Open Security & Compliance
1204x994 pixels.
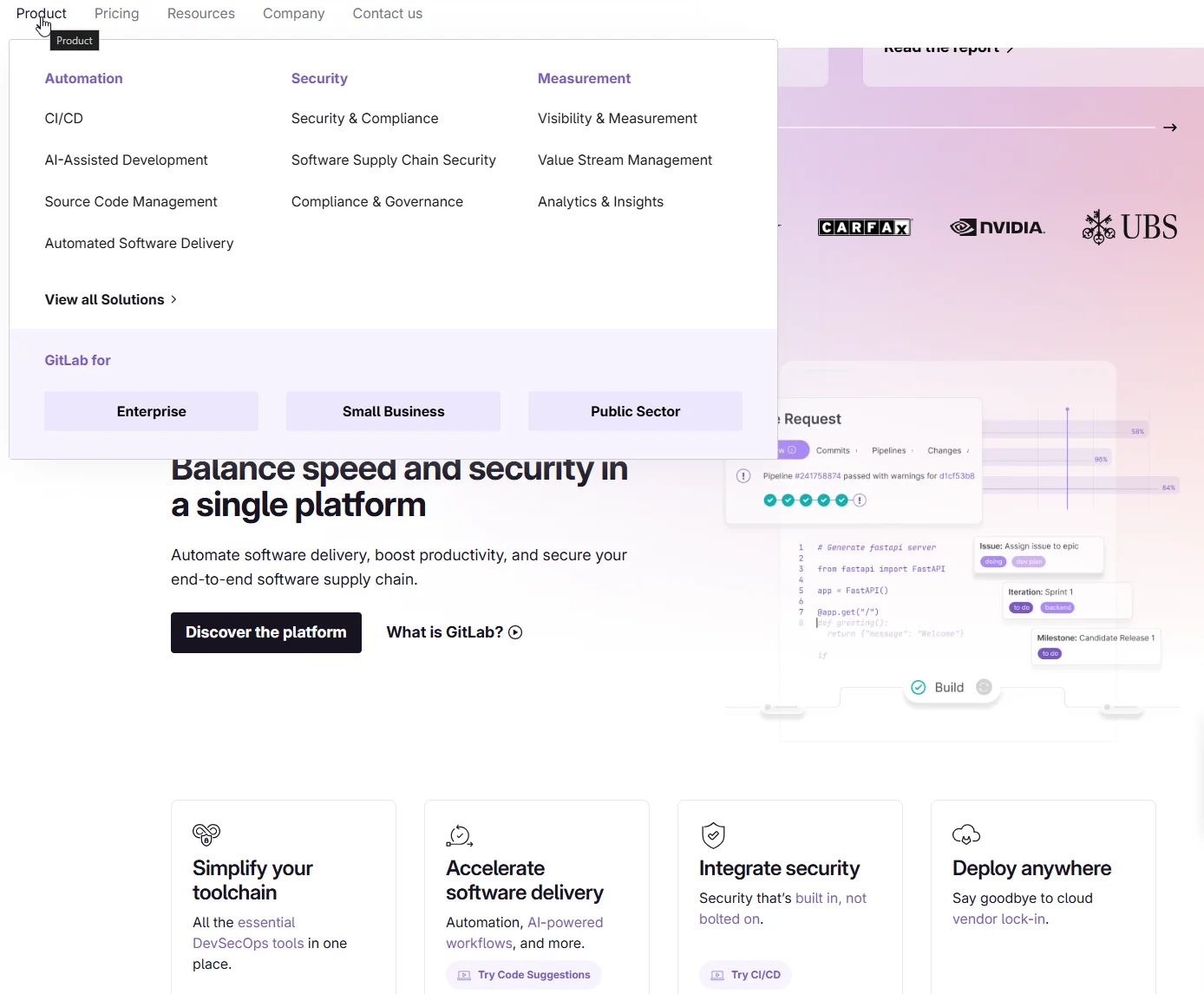point(364,118)
